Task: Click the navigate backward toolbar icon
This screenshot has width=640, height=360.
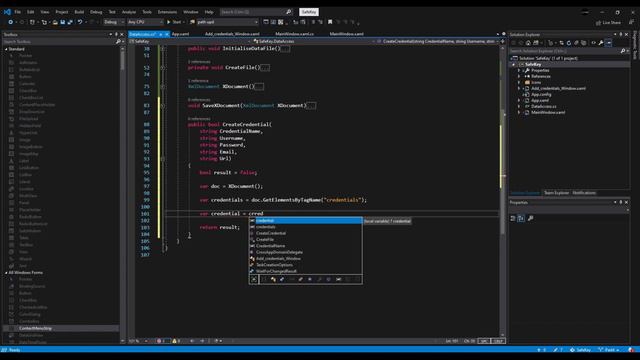Action: (11, 22)
